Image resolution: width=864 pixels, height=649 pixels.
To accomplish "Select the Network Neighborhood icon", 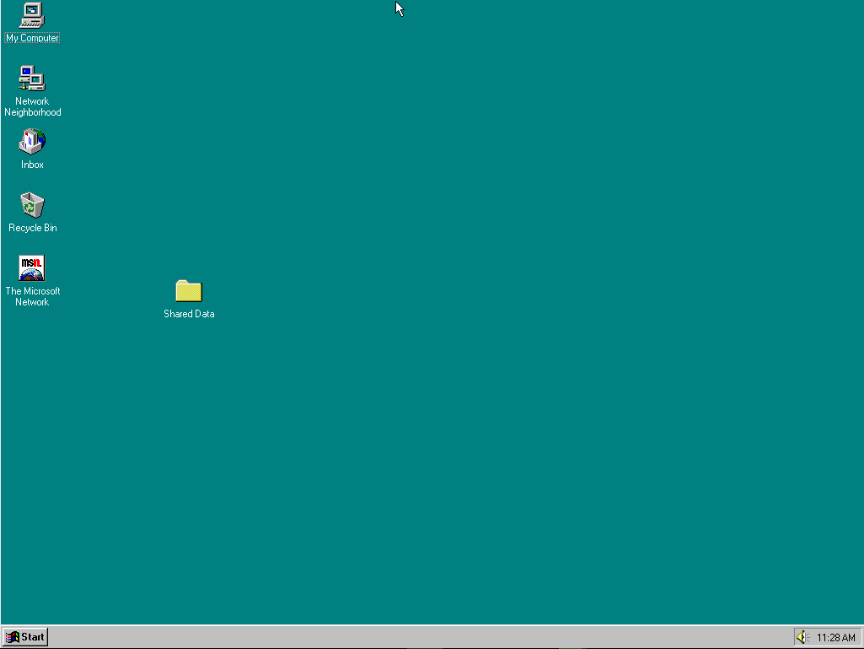I will point(32,78).
